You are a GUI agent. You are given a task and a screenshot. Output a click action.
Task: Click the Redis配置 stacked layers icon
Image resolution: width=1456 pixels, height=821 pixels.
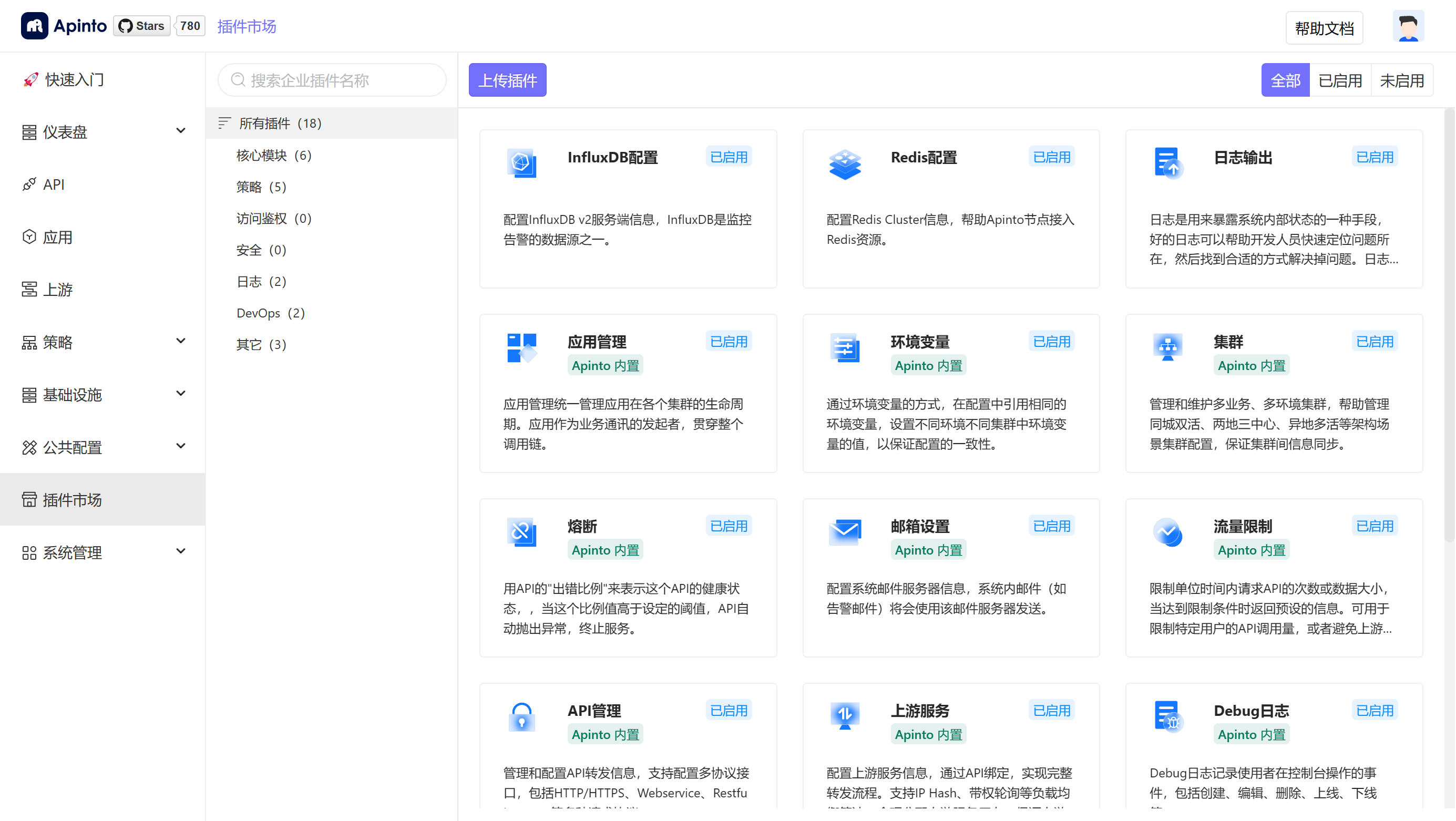point(845,165)
